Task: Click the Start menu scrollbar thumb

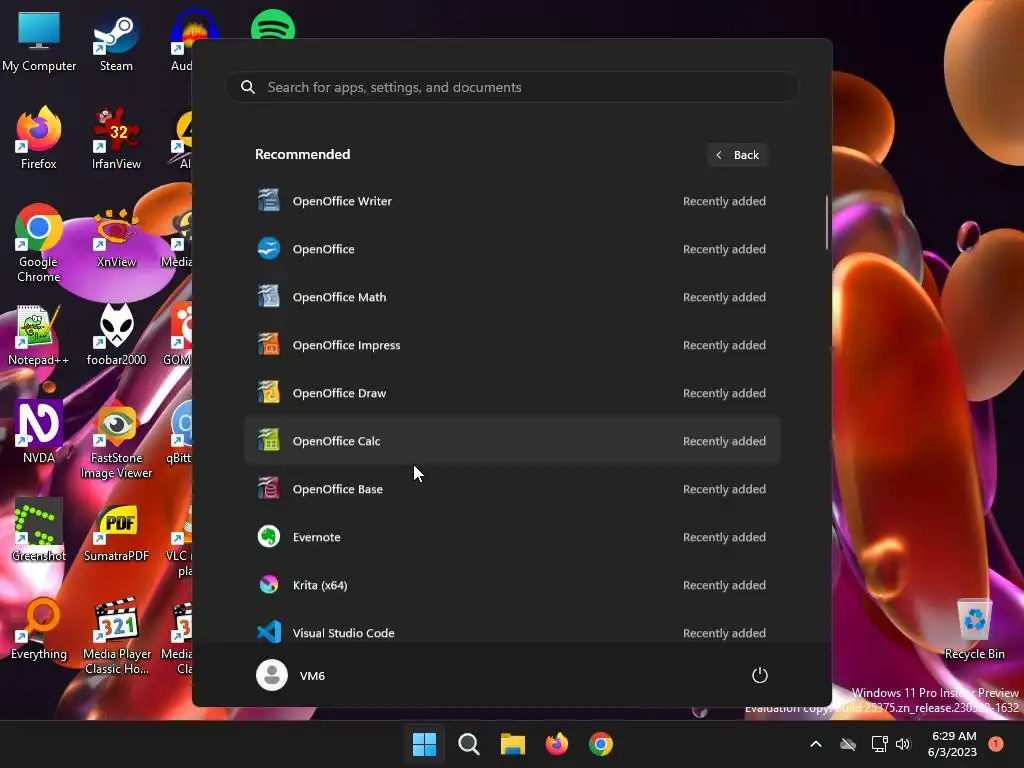Action: coord(827,222)
